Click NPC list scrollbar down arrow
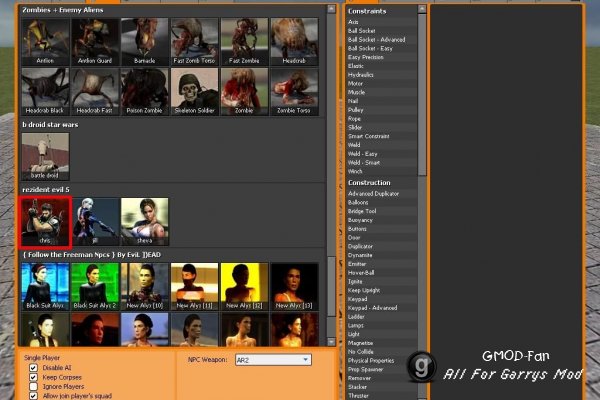 tap(331, 342)
